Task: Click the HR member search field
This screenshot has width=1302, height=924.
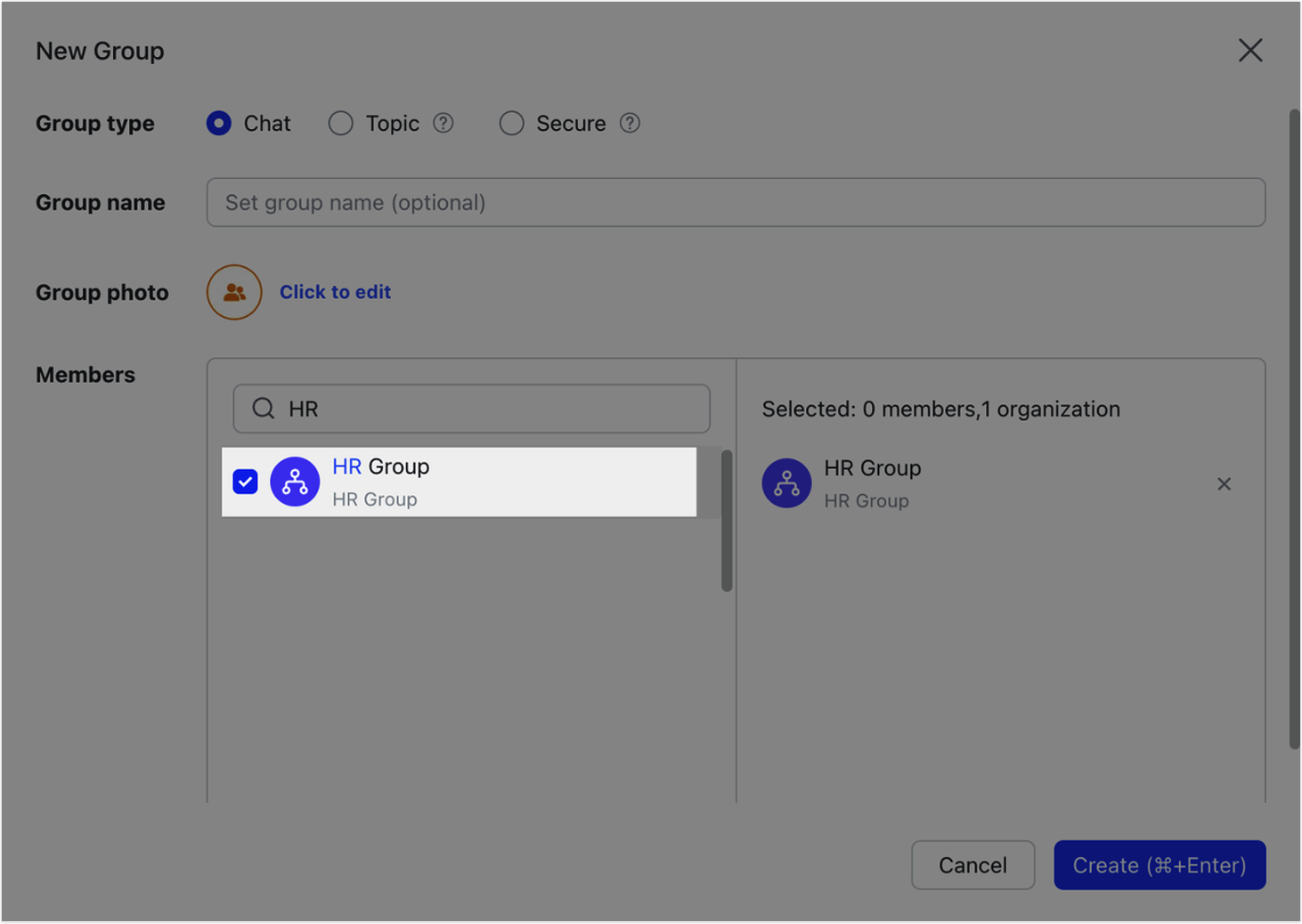Action: 471,409
